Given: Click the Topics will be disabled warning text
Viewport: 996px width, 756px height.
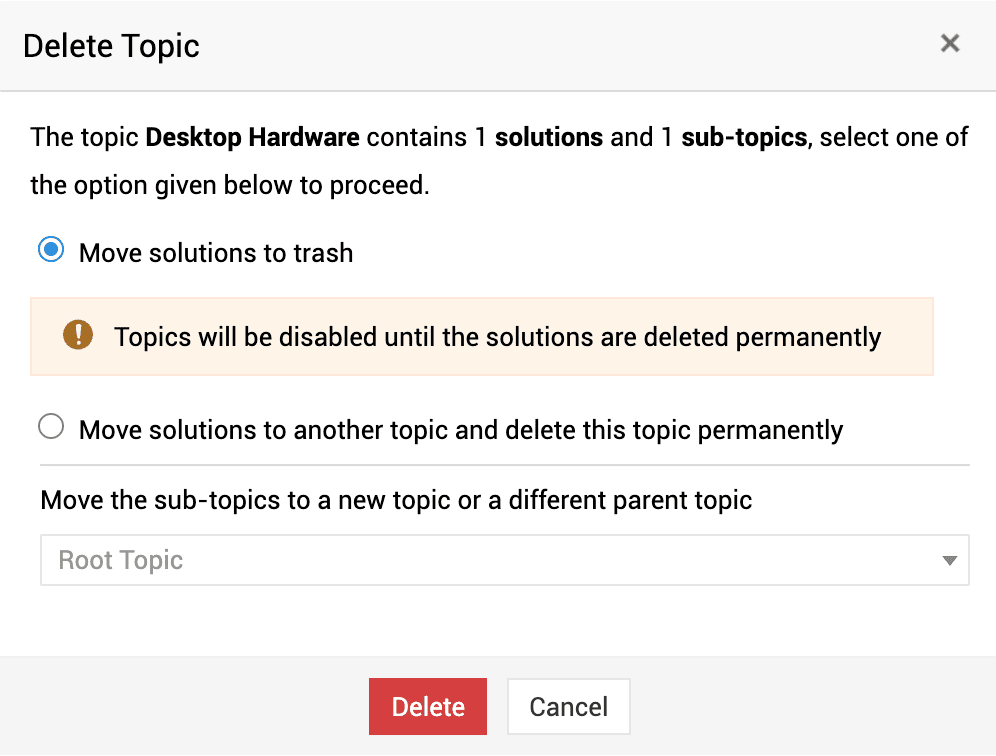Looking at the screenshot, I should [497, 337].
